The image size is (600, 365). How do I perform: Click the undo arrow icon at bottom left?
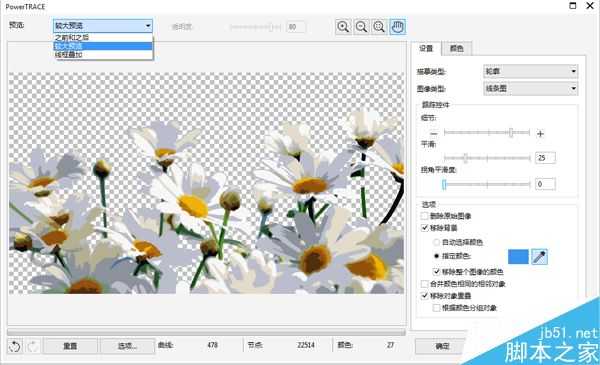pos(15,346)
